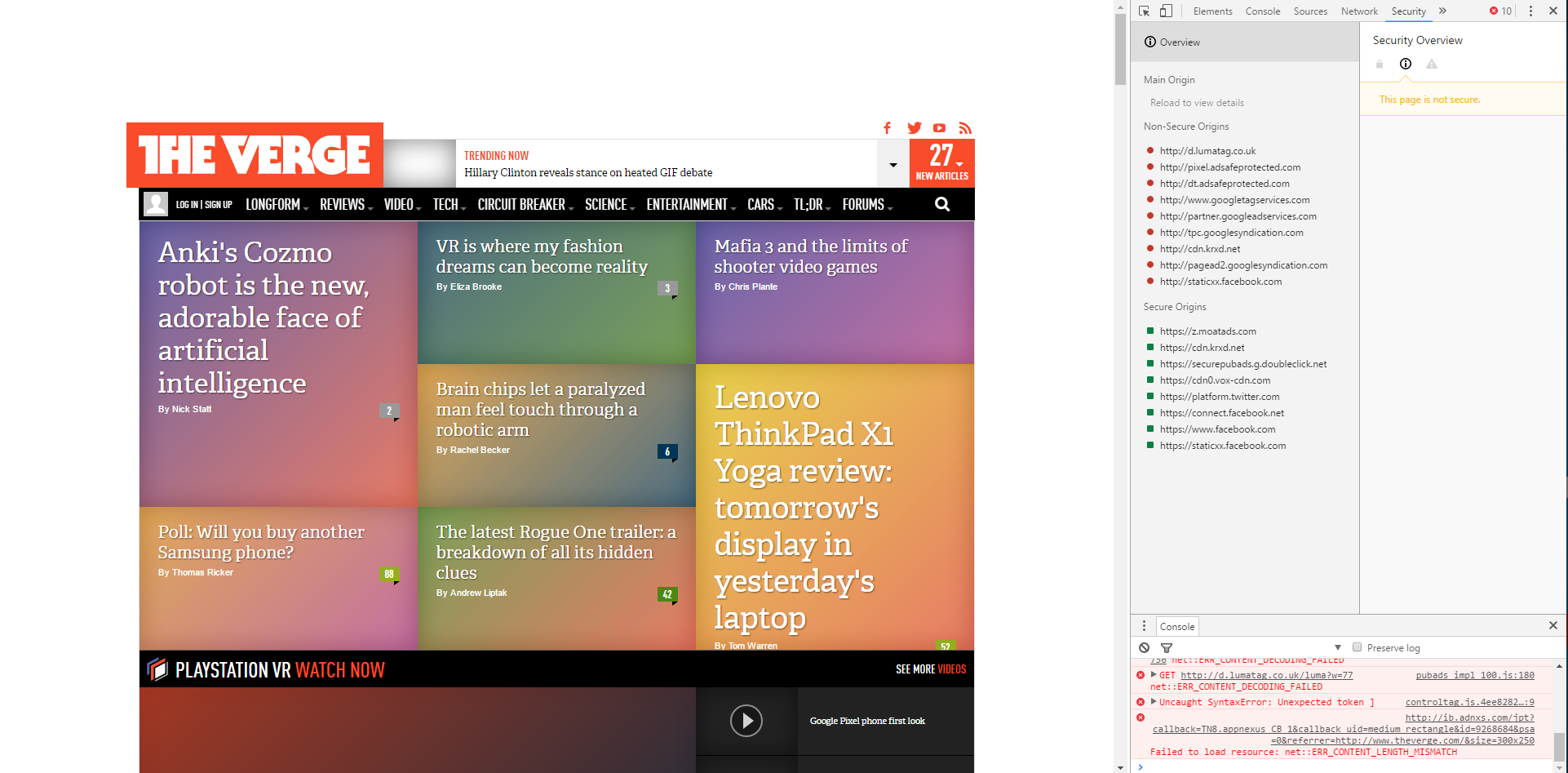Expand the Uncaught SyntaxError console entry
The height and width of the screenshot is (773, 1568).
[1154, 702]
